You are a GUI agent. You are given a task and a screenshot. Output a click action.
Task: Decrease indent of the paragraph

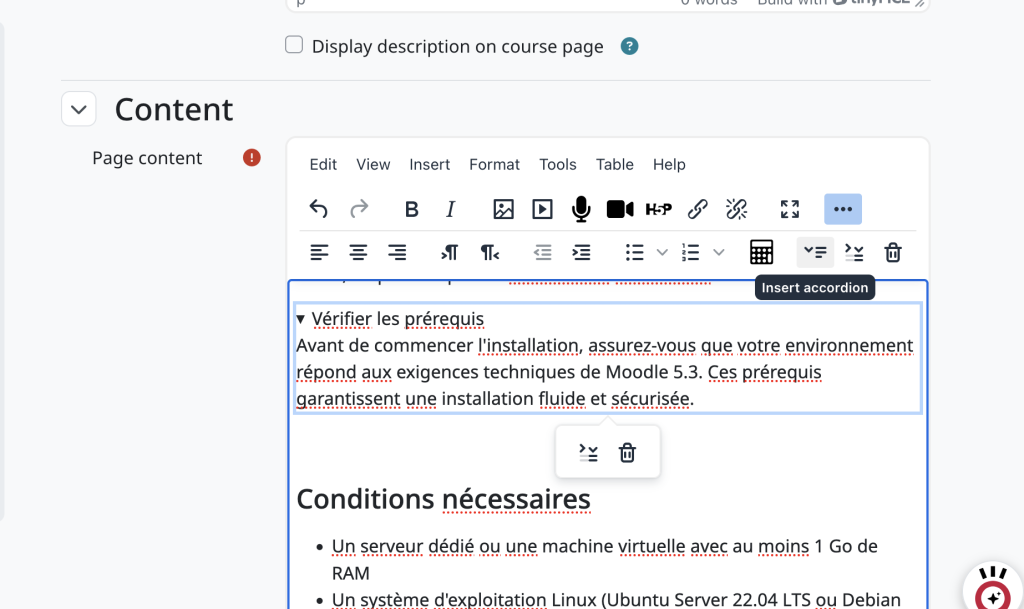(x=542, y=252)
